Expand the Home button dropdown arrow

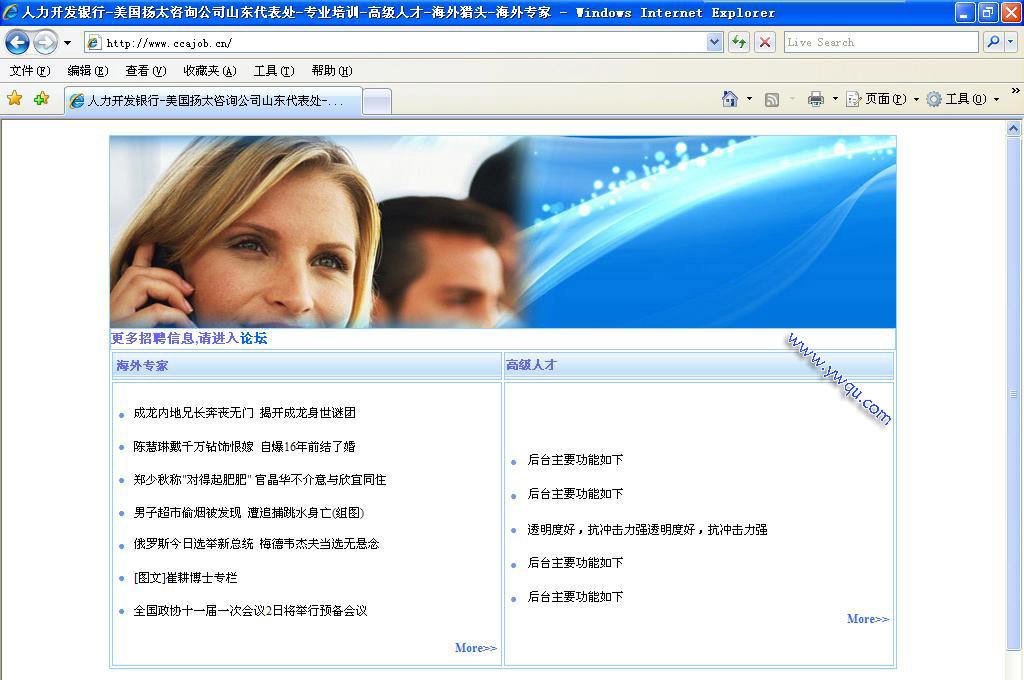[749, 99]
